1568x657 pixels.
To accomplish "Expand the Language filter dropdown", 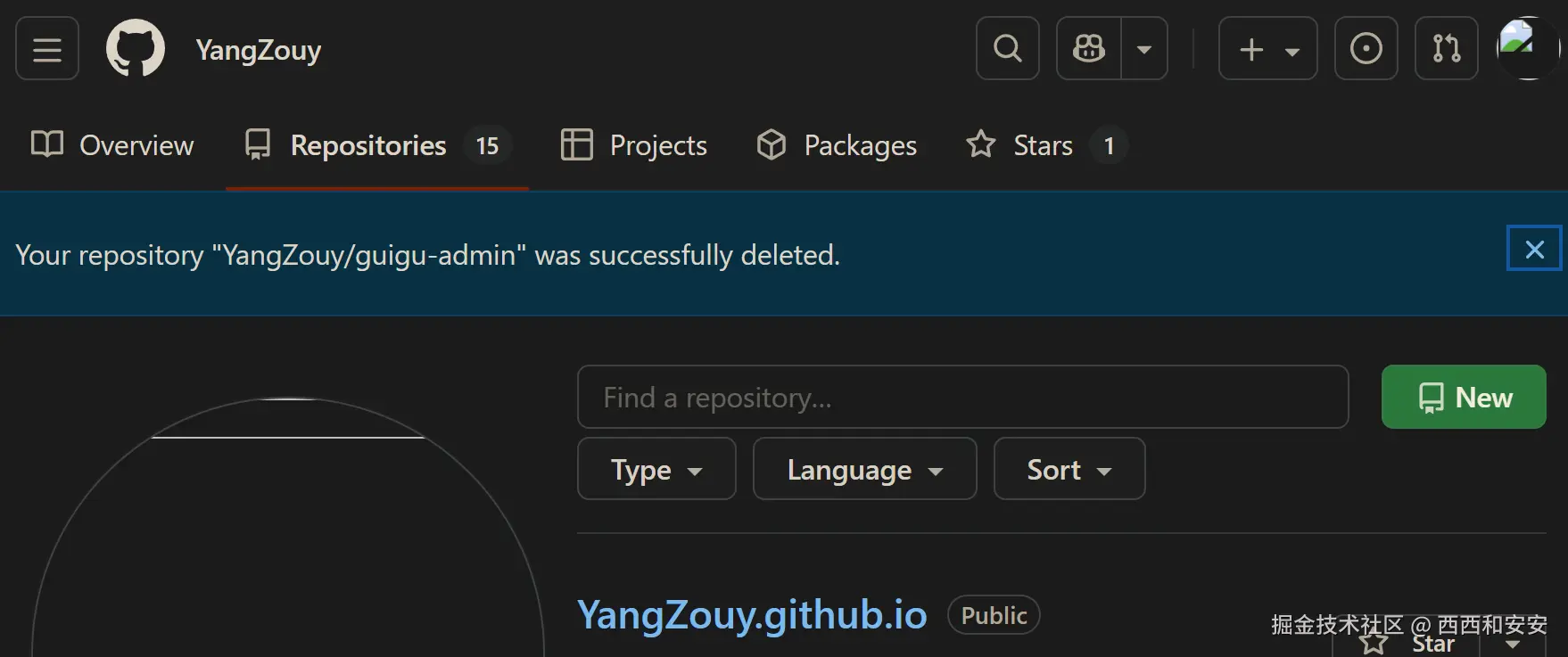I will pyautogui.click(x=864, y=469).
